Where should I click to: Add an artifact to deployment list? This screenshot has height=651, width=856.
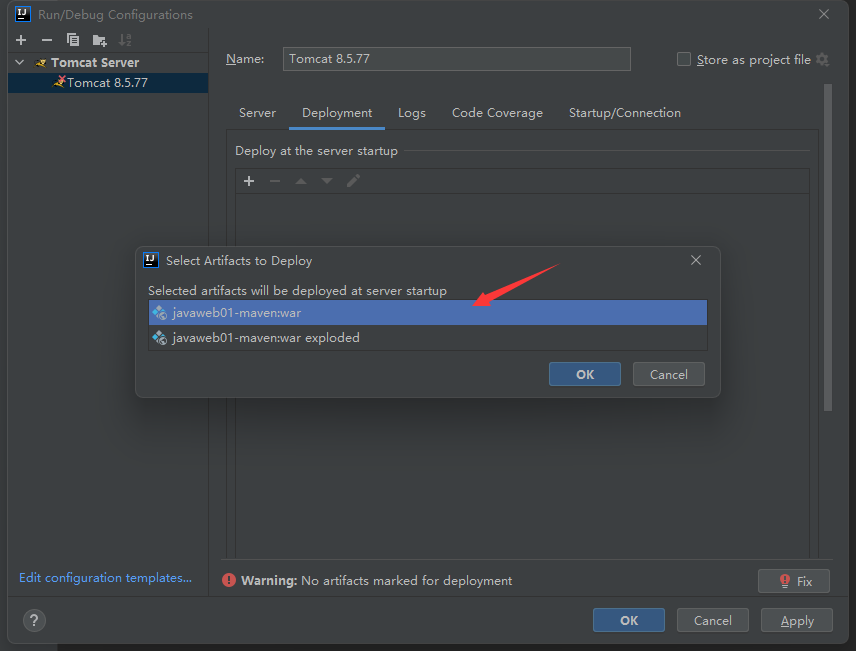pyautogui.click(x=249, y=181)
